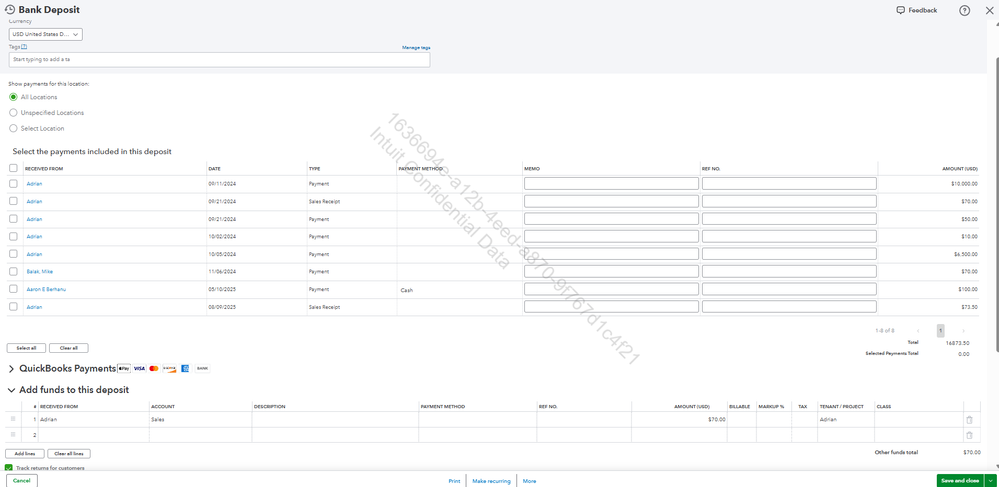Grab the drag handle for line 1
Screen dimensions: 999x487
point(13,419)
